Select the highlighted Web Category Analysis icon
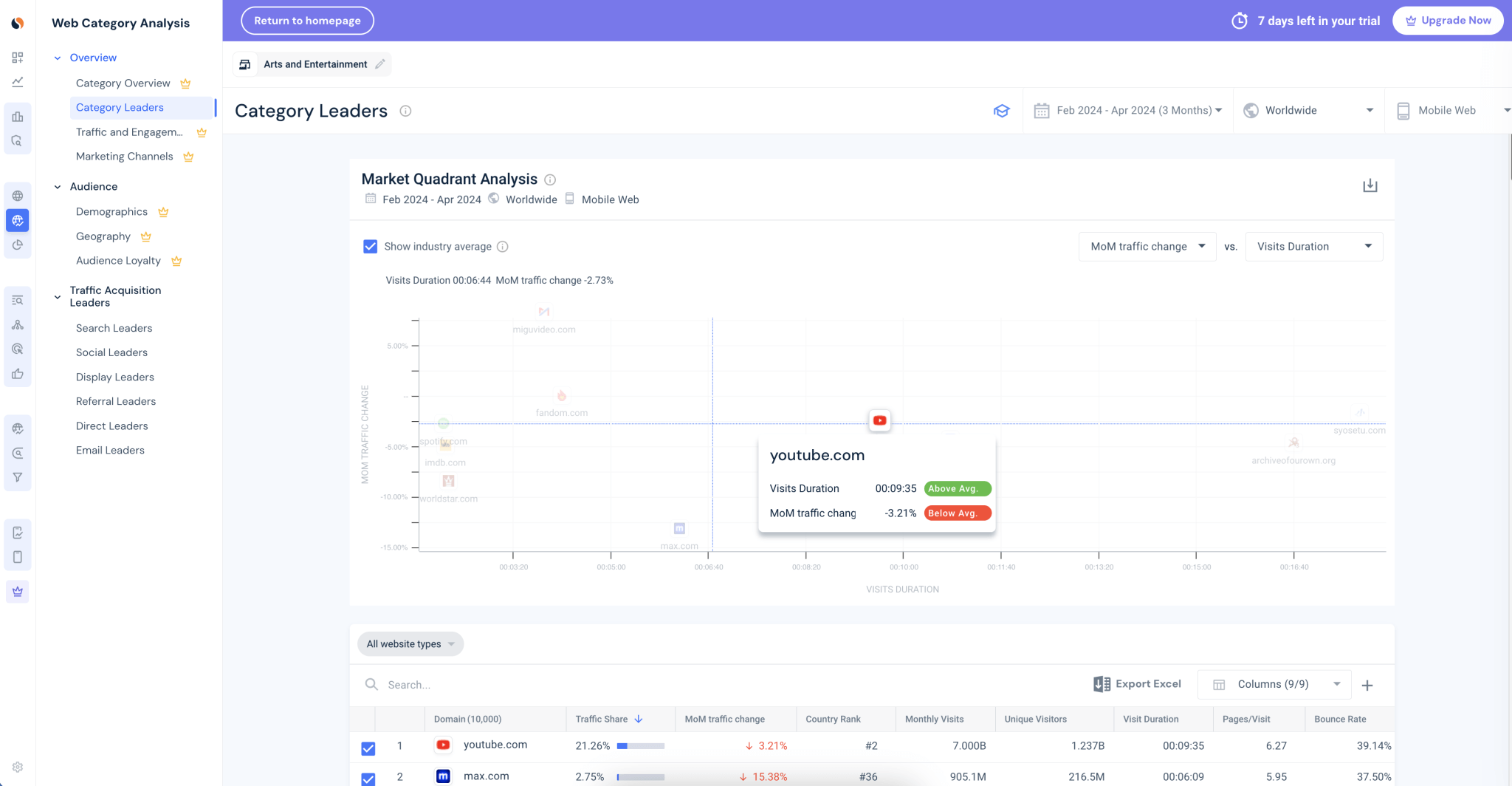 (18, 220)
